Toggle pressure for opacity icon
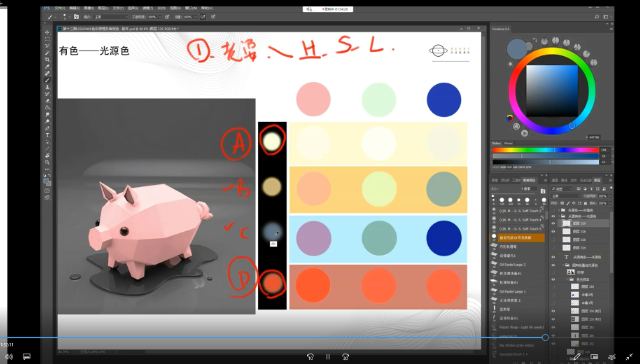Screen dimensions: 640x364 (x=167, y=17)
